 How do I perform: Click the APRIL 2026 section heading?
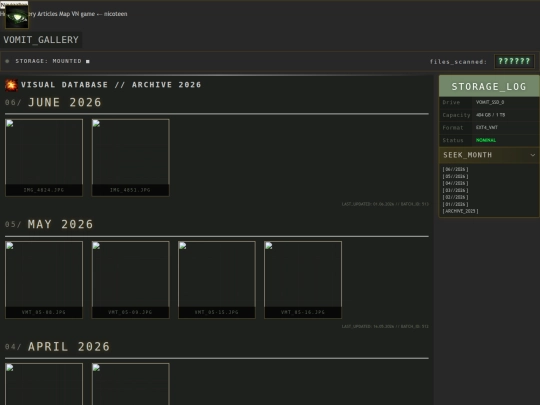click(69, 346)
